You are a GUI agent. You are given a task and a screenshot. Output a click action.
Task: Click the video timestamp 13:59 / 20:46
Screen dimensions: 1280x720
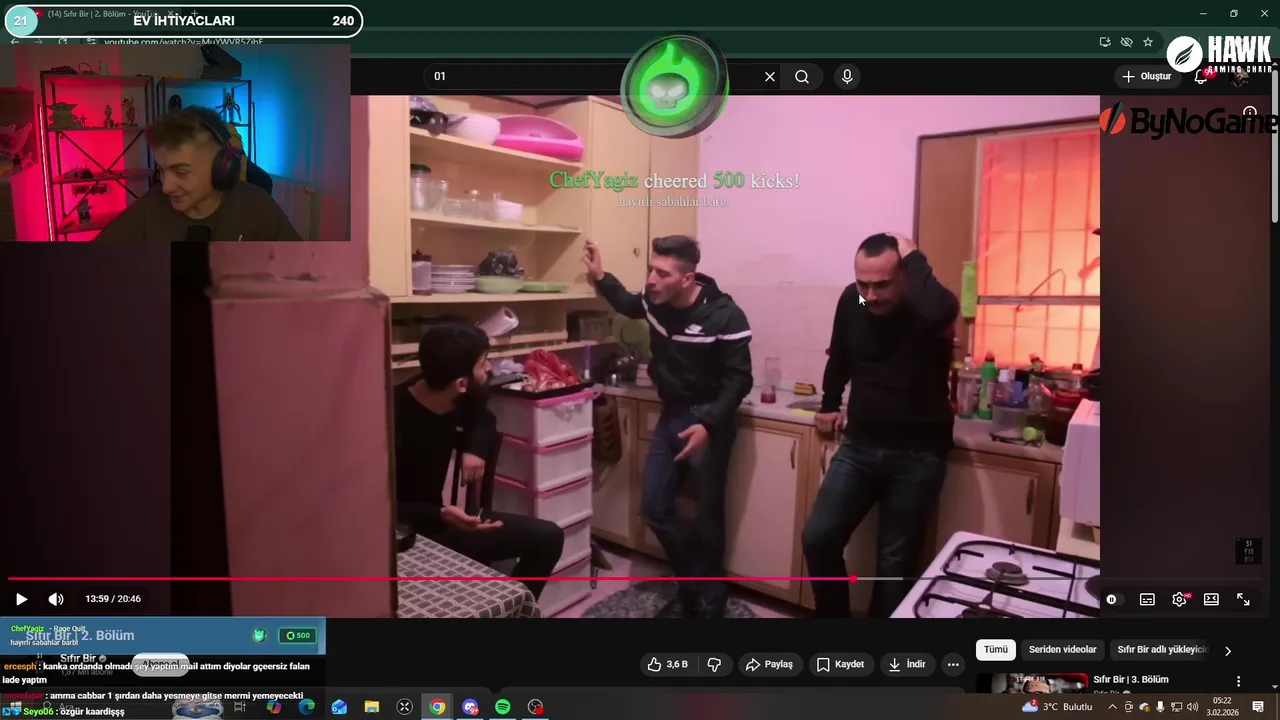point(113,599)
